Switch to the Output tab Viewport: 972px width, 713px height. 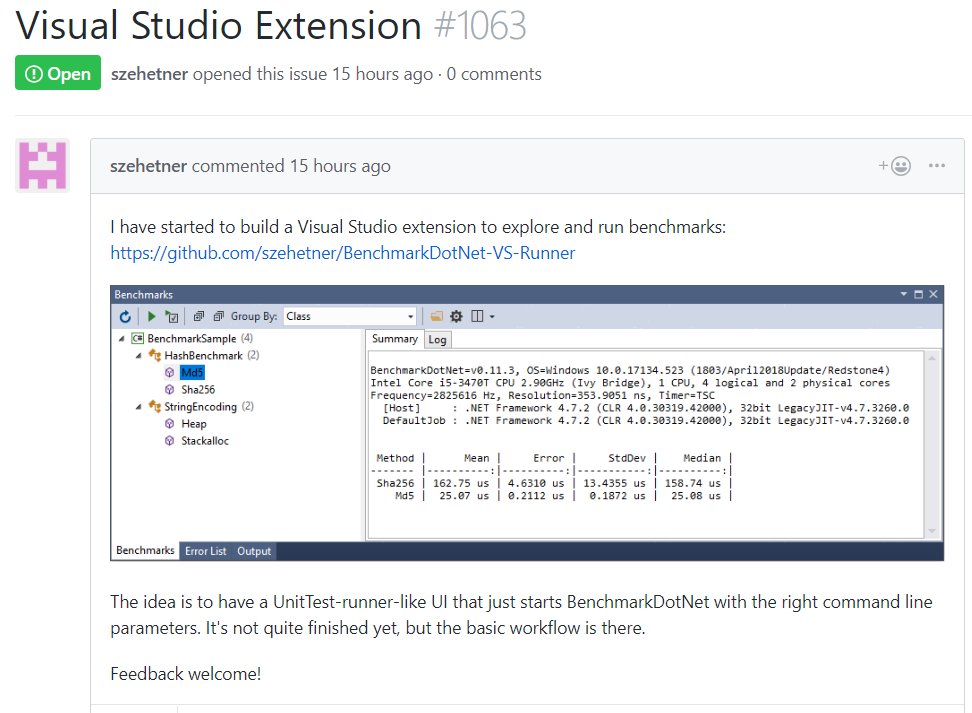(254, 551)
